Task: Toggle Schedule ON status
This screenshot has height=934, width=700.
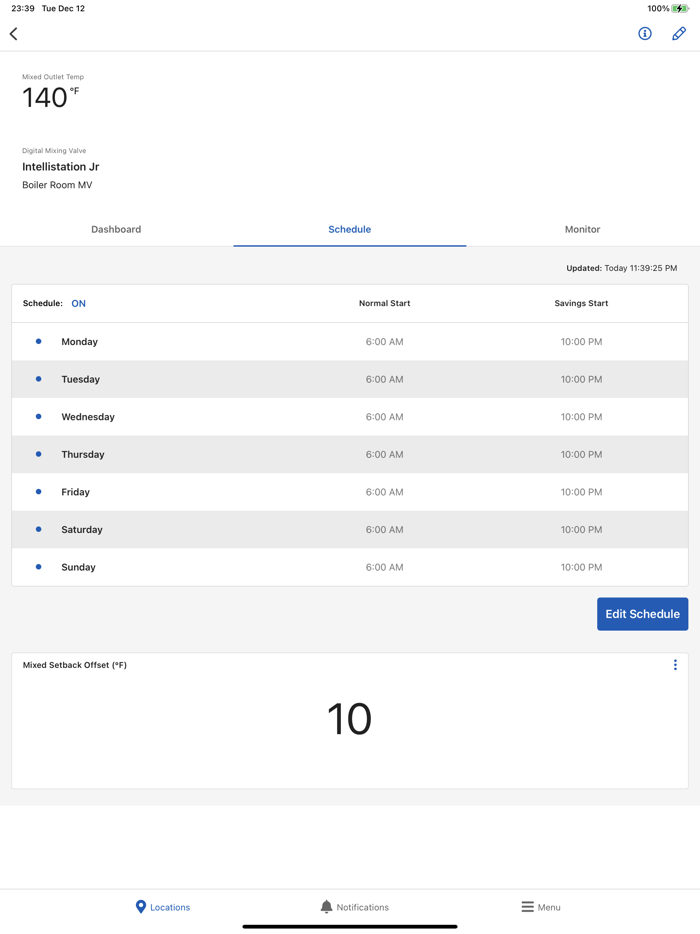Action: point(79,303)
